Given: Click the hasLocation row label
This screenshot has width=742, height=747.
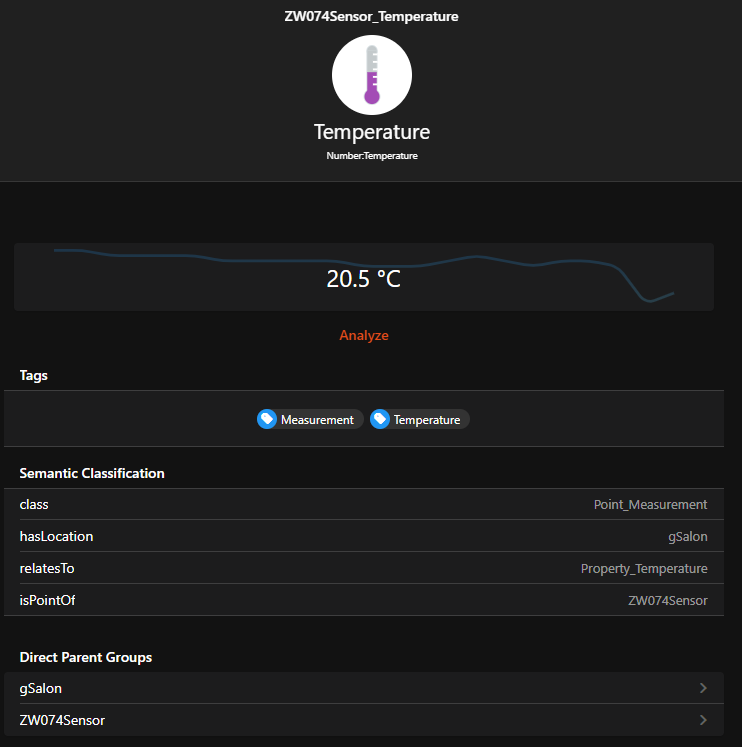Looking at the screenshot, I should click(56, 536).
